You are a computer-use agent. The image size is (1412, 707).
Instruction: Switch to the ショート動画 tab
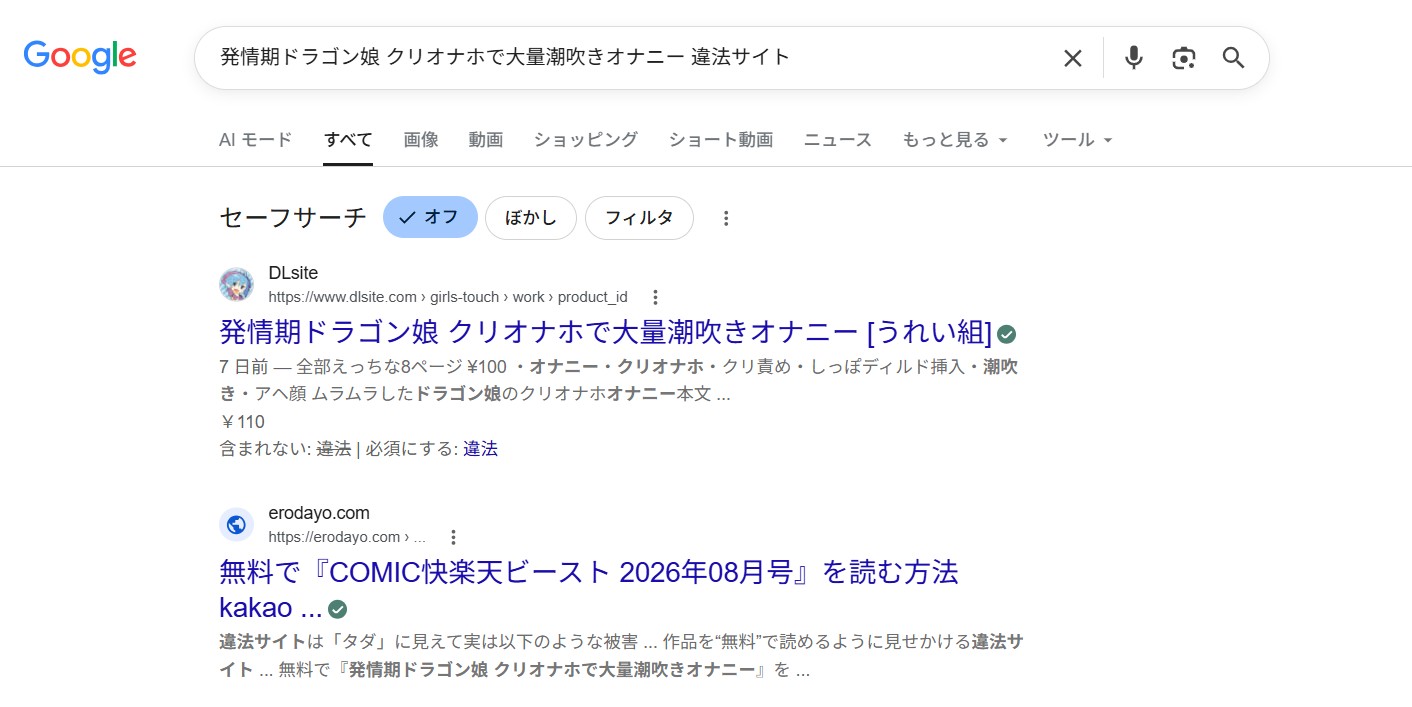click(x=721, y=140)
